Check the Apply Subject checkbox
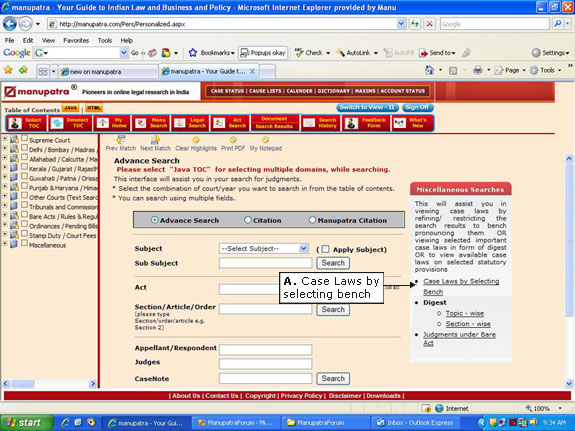575x431 pixels. tap(325, 249)
